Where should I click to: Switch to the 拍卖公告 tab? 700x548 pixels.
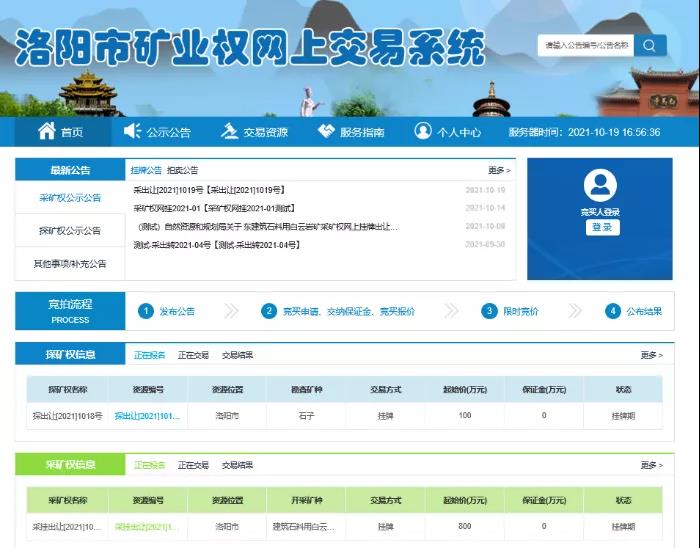coord(182,170)
